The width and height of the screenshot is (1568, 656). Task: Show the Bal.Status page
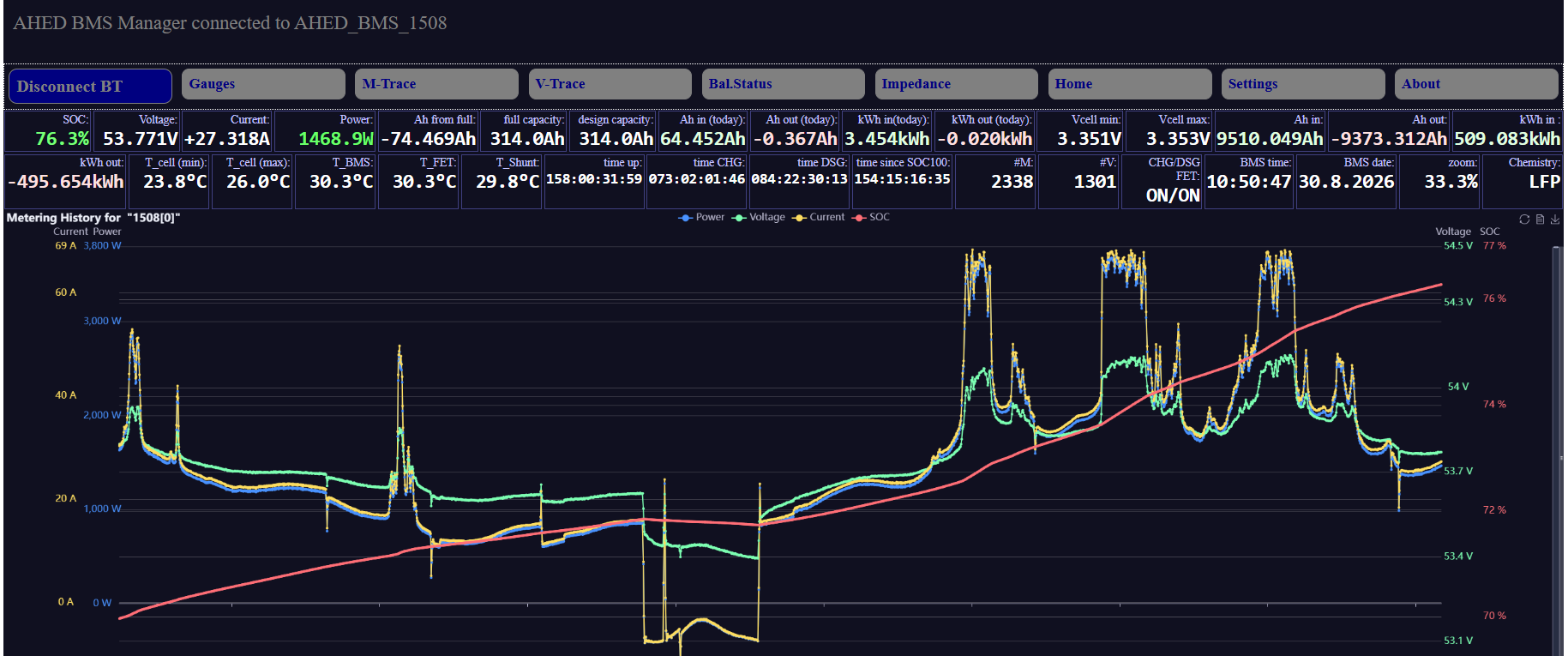(x=783, y=84)
